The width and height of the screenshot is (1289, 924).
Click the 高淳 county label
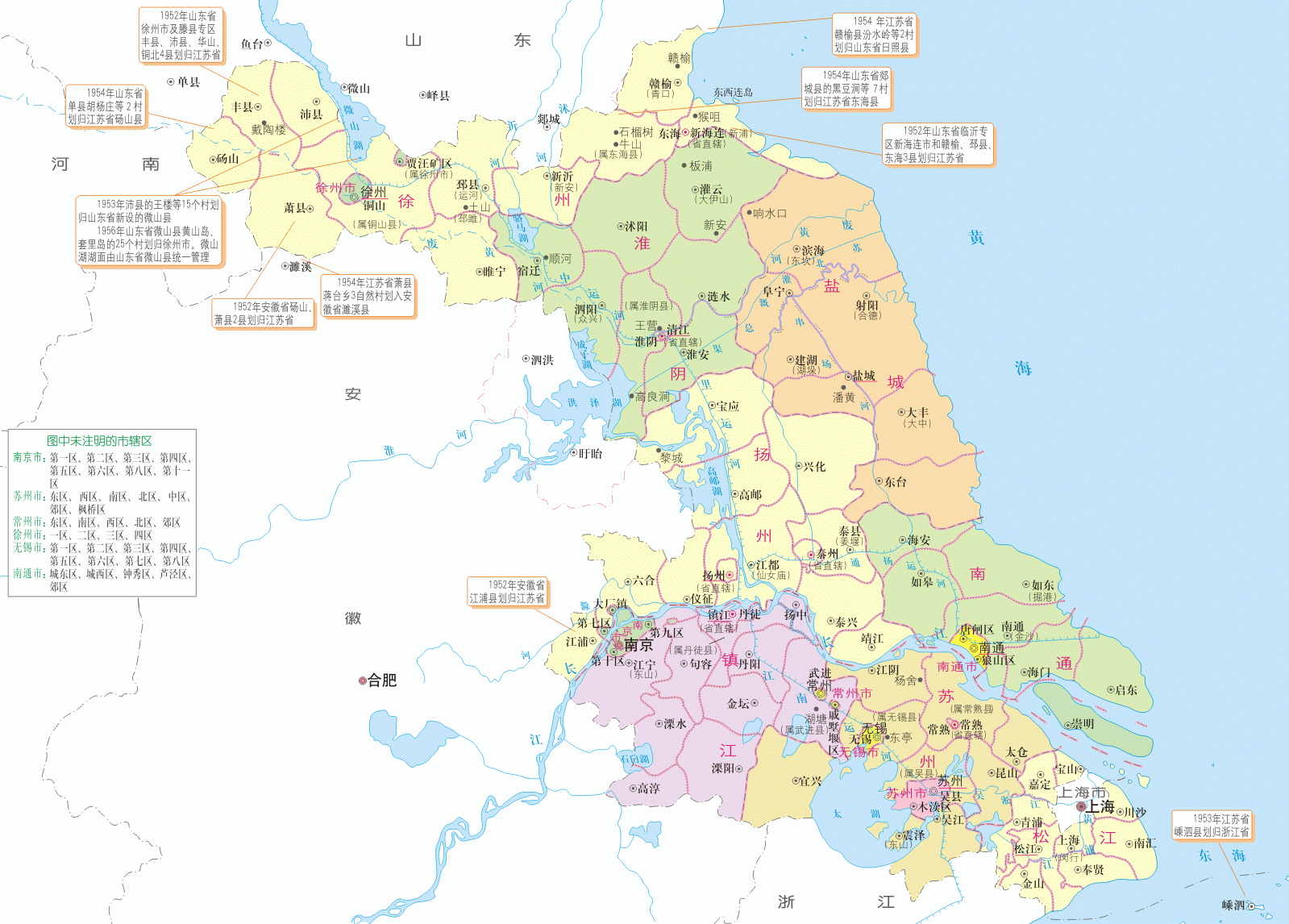click(648, 789)
